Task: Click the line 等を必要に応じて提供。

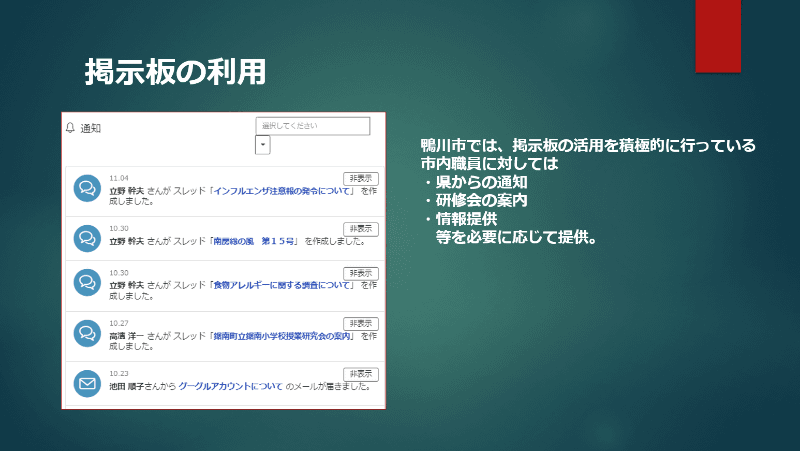Action: click(x=516, y=237)
